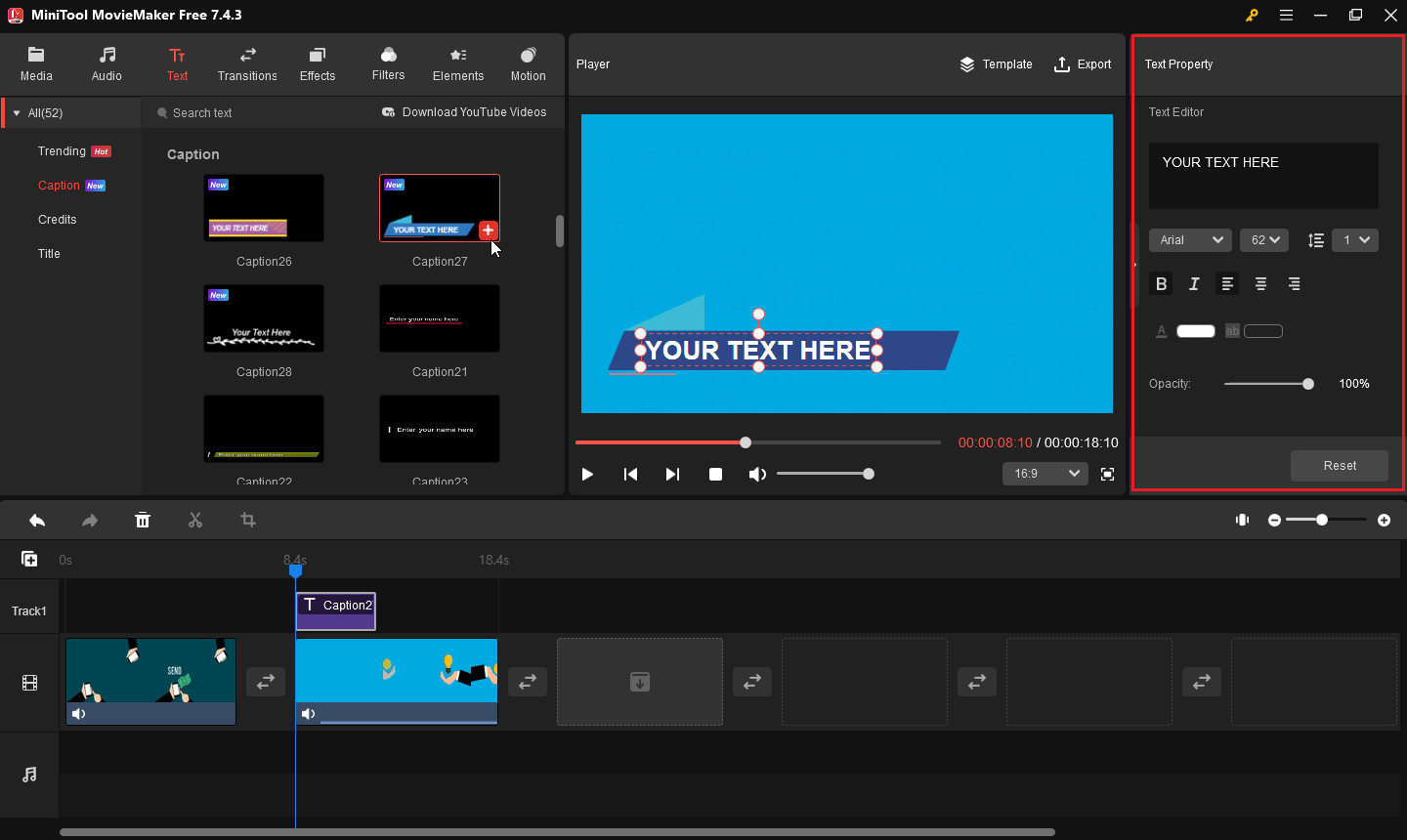Click Download YouTube Videos
The height and width of the screenshot is (840, 1407).
coord(464,112)
